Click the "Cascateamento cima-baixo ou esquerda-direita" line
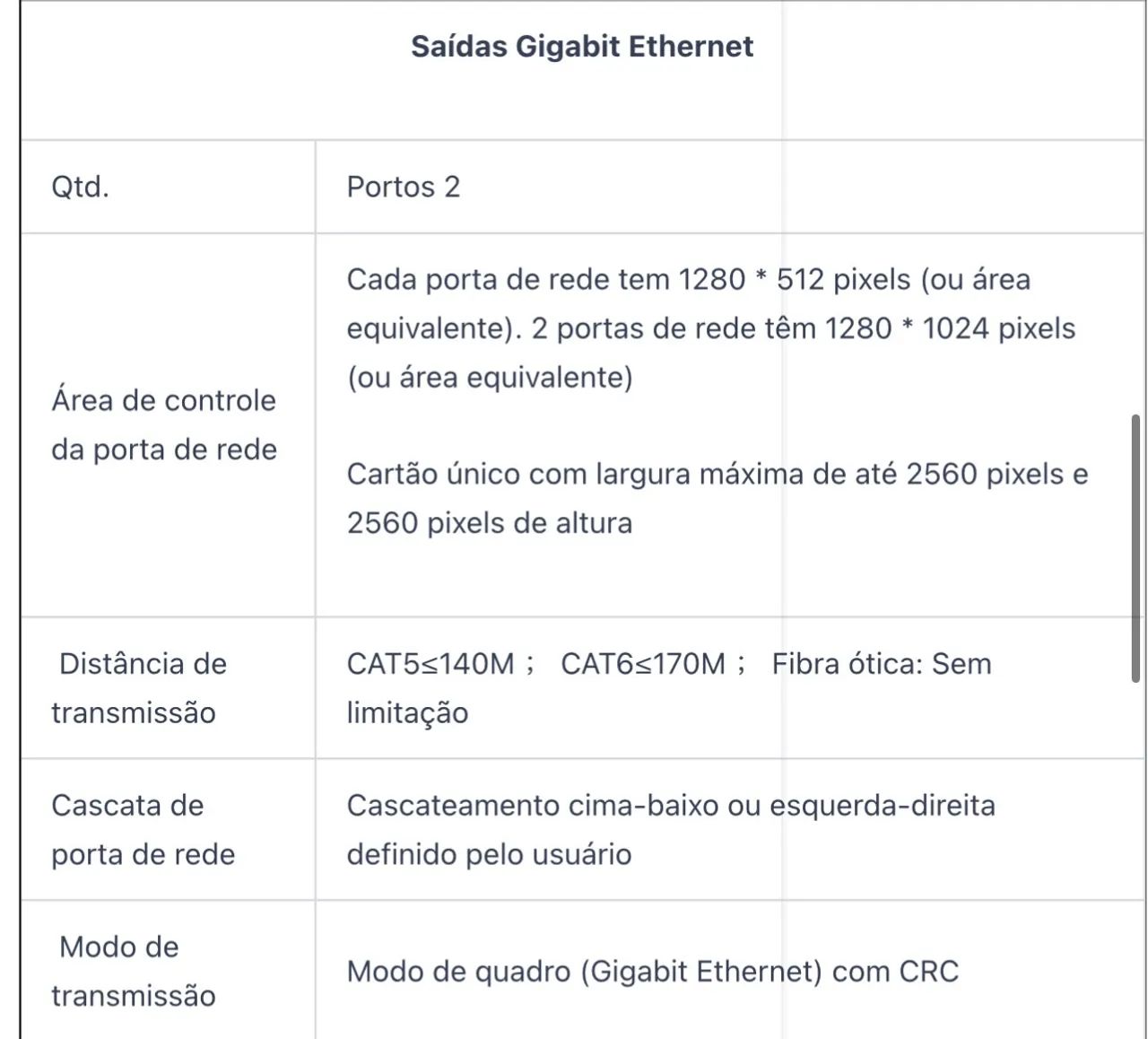 click(x=671, y=806)
